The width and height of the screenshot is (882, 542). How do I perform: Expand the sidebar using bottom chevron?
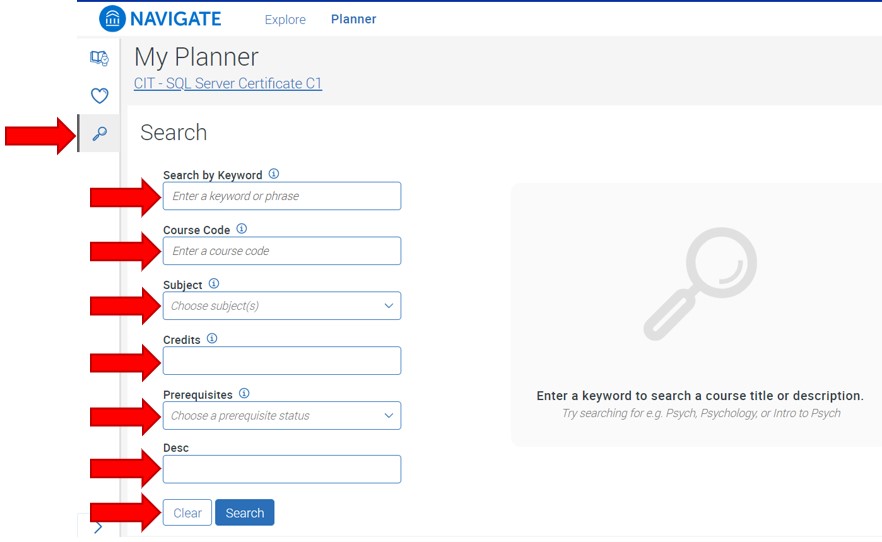point(98,527)
